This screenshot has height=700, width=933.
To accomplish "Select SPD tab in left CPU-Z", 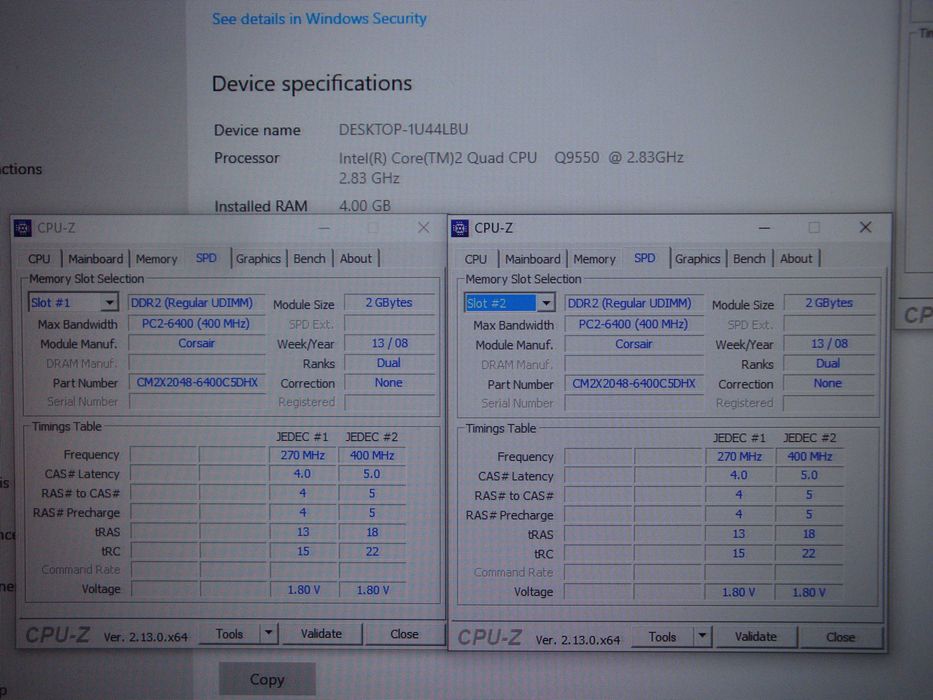I will (206, 258).
